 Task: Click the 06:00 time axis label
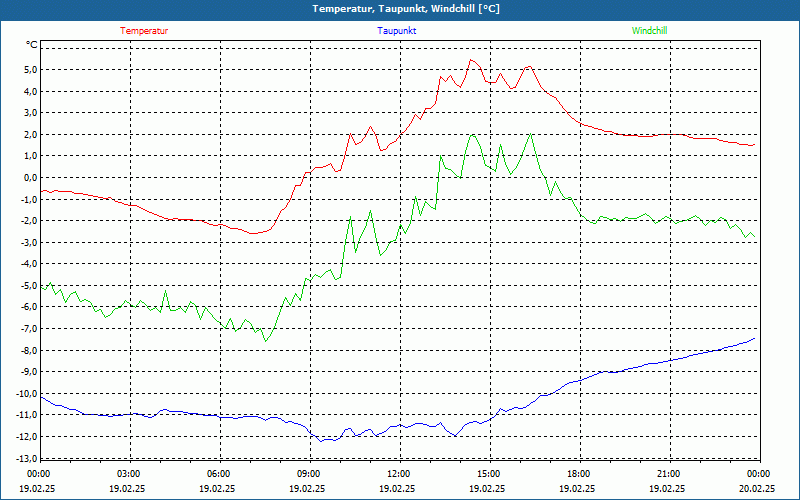coord(218,474)
